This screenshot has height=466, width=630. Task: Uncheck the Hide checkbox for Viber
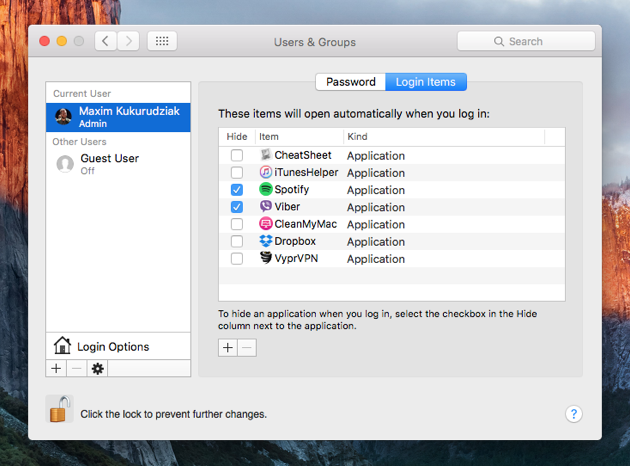(237, 207)
